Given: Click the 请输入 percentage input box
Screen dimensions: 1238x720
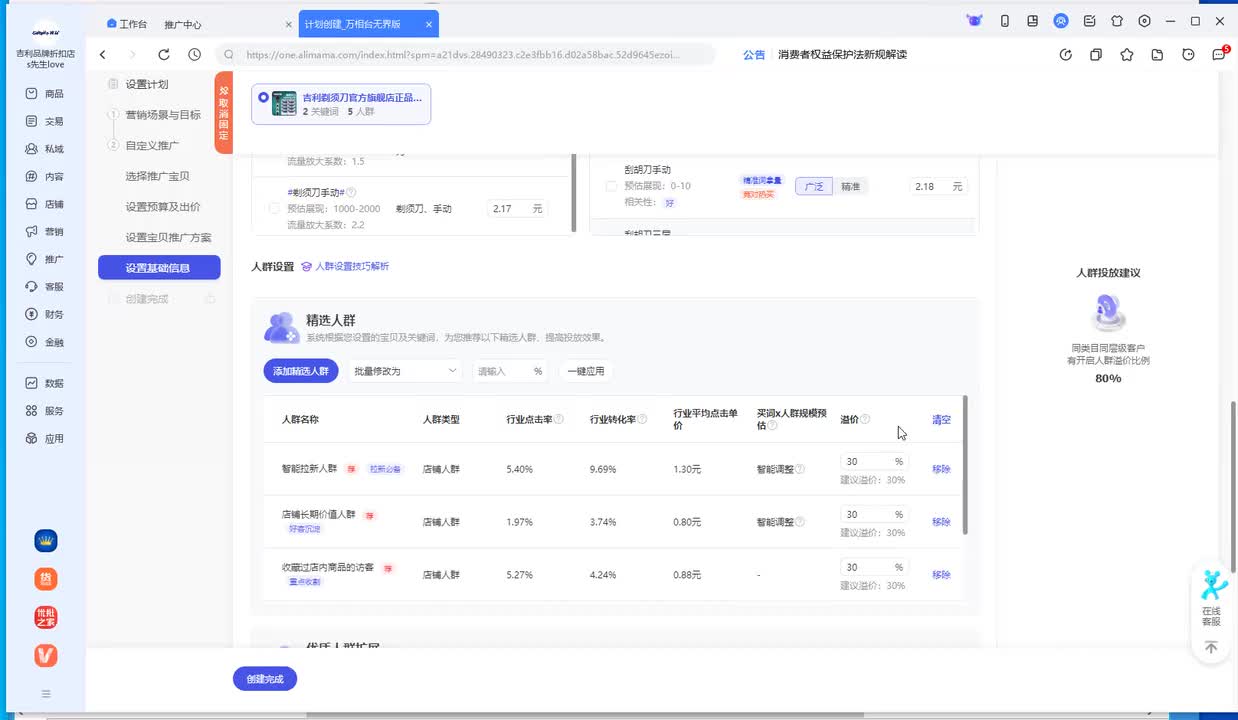Looking at the screenshot, I should (510, 371).
